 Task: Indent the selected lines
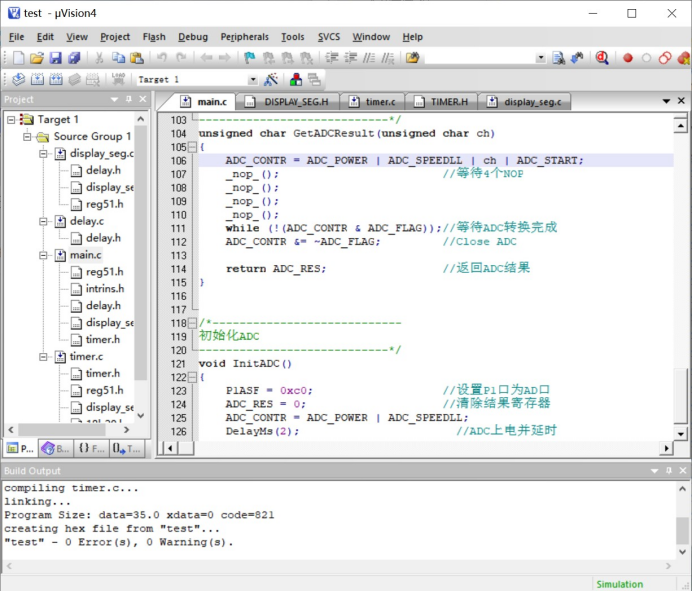click(332, 58)
